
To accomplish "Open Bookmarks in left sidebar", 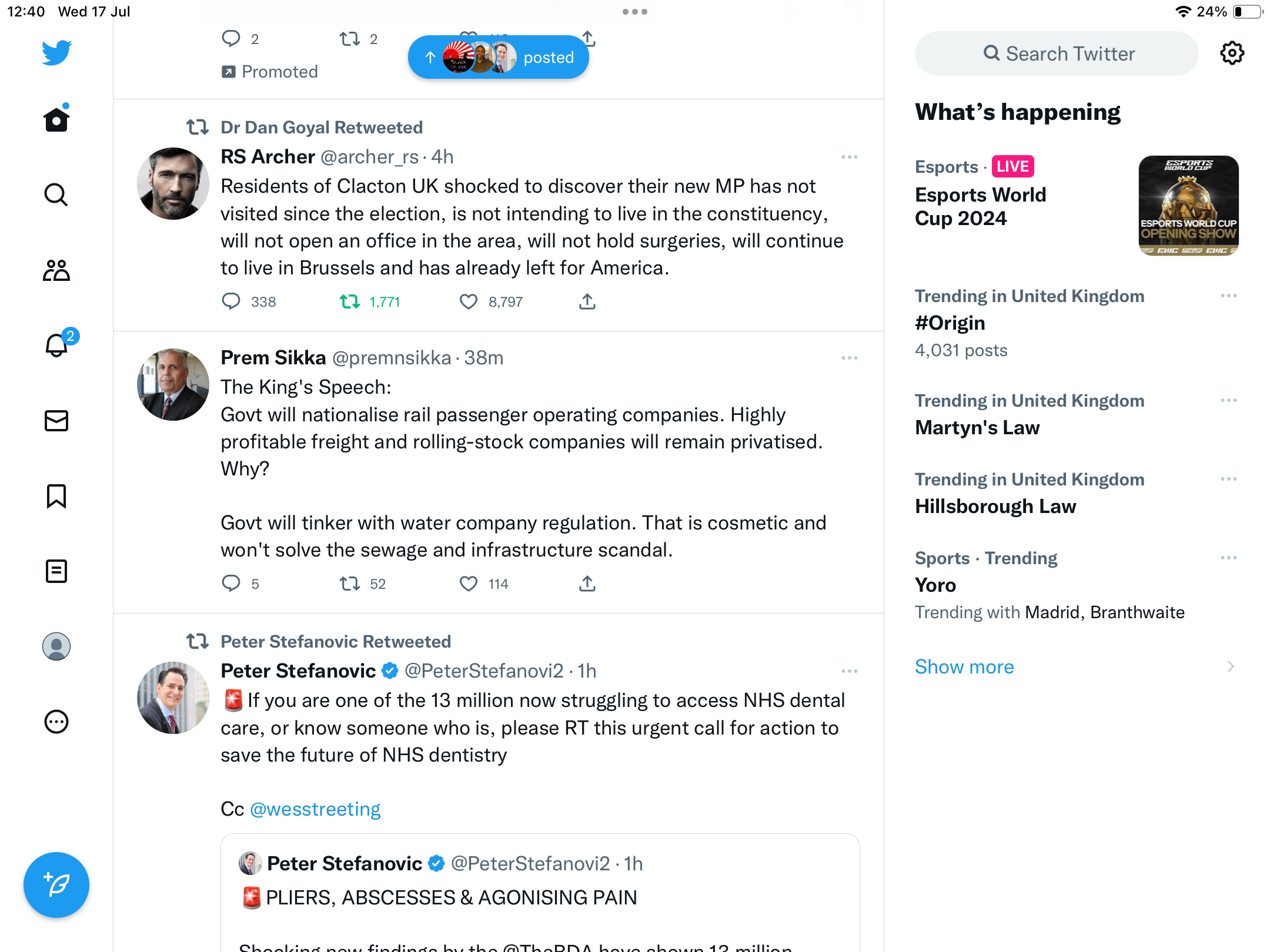I will click(x=56, y=496).
